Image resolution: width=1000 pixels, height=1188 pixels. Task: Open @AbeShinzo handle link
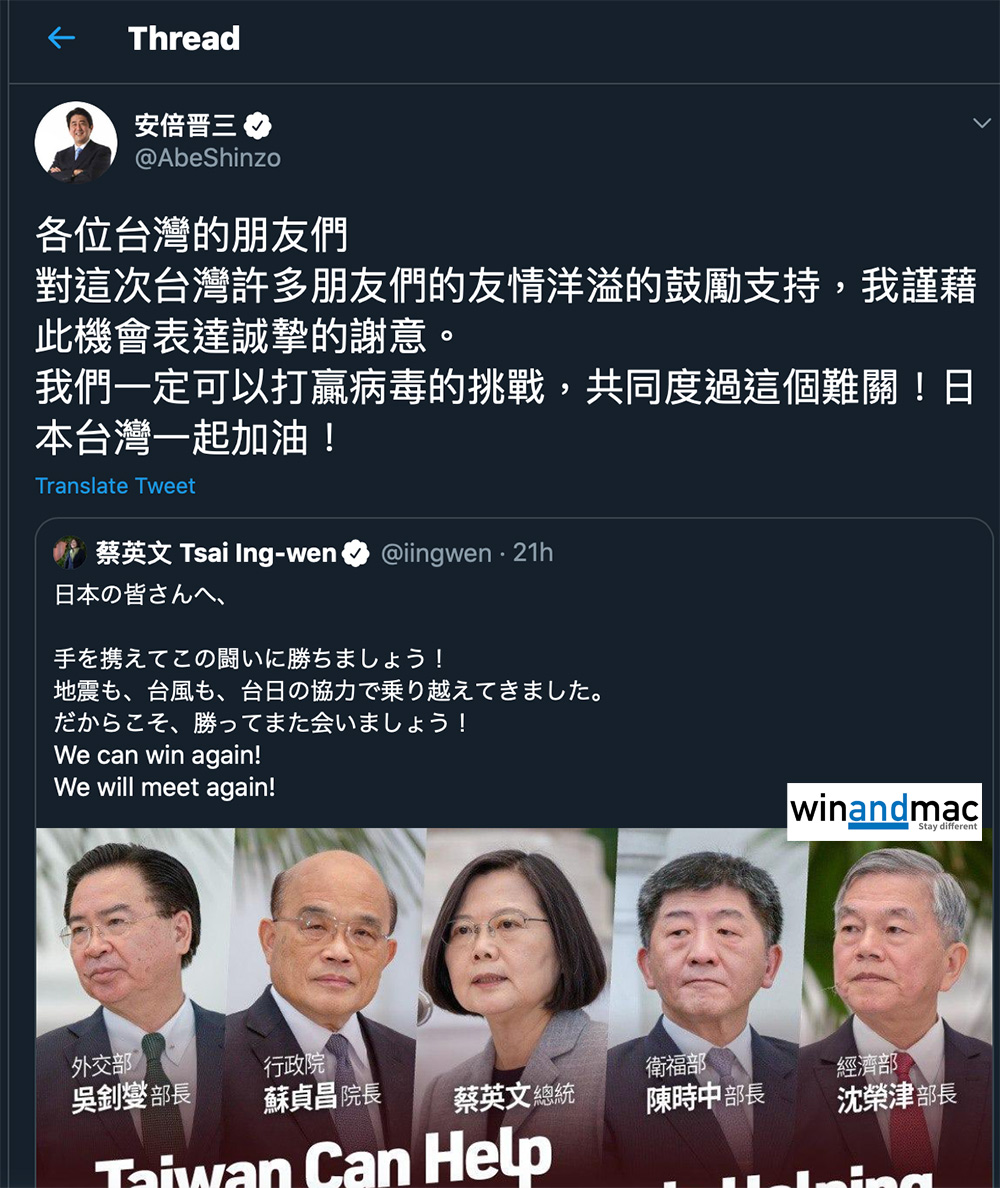[208, 158]
